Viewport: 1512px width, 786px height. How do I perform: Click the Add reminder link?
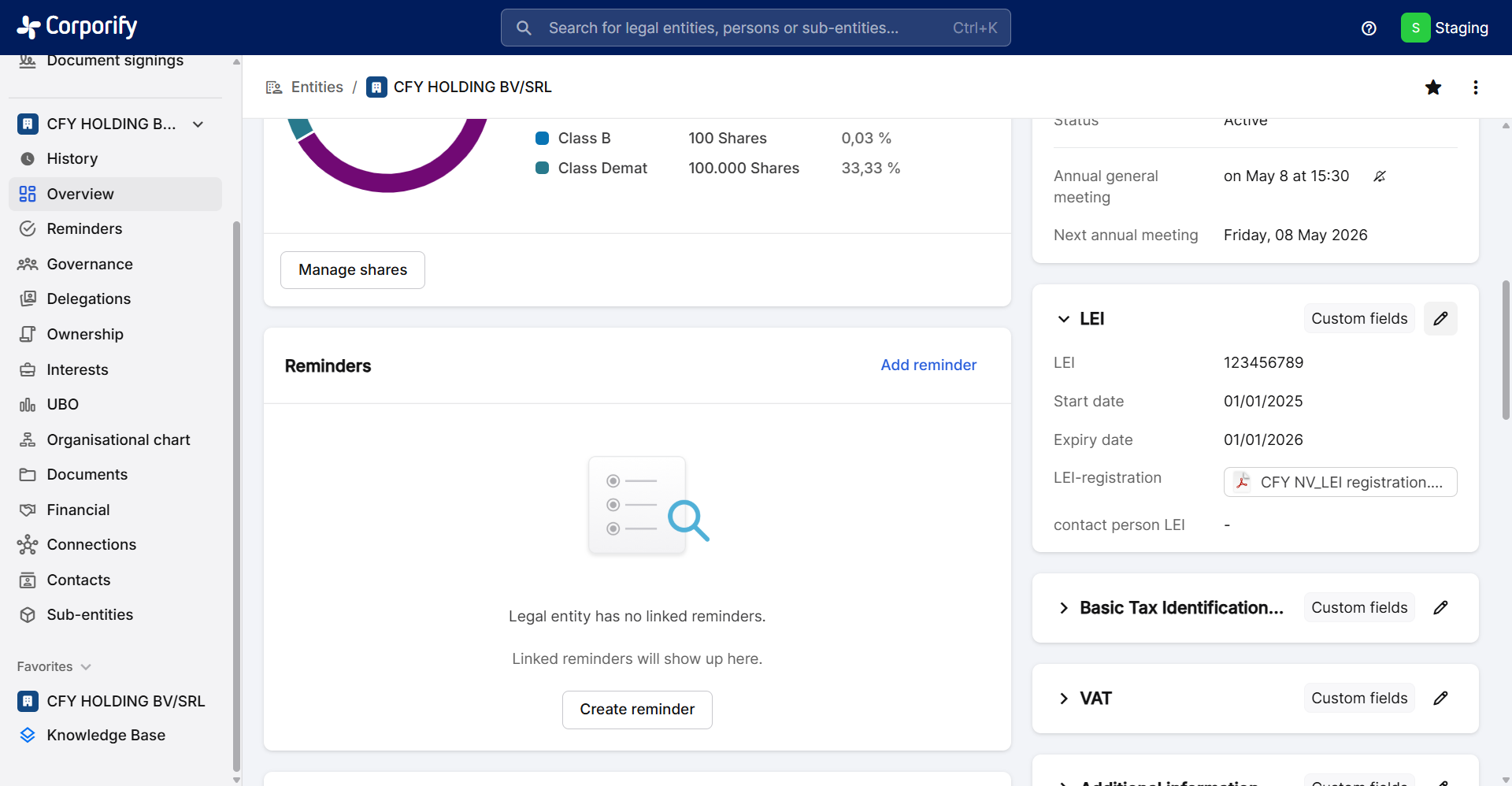928,365
